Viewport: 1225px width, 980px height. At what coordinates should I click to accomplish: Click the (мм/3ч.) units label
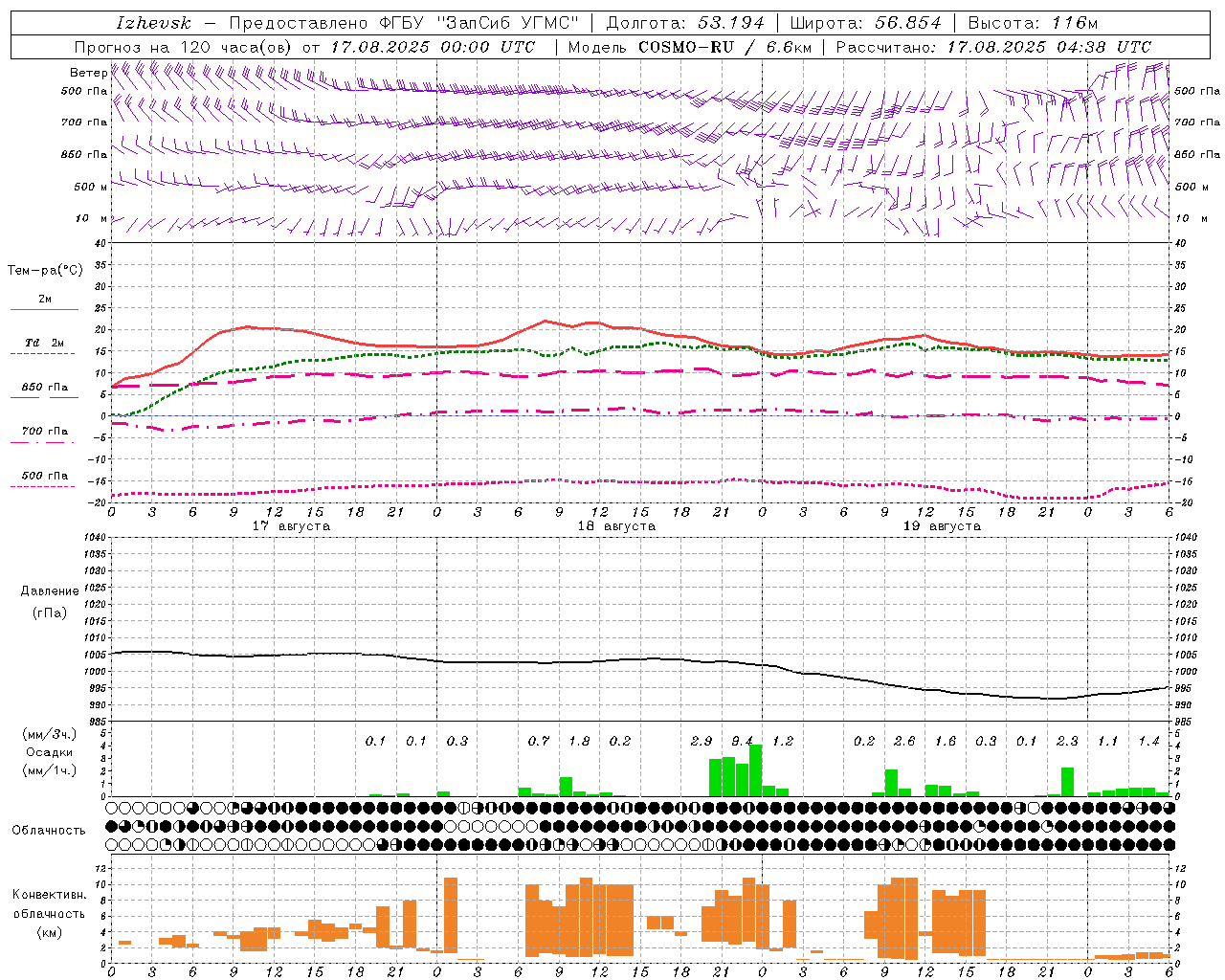tap(50, 734)
